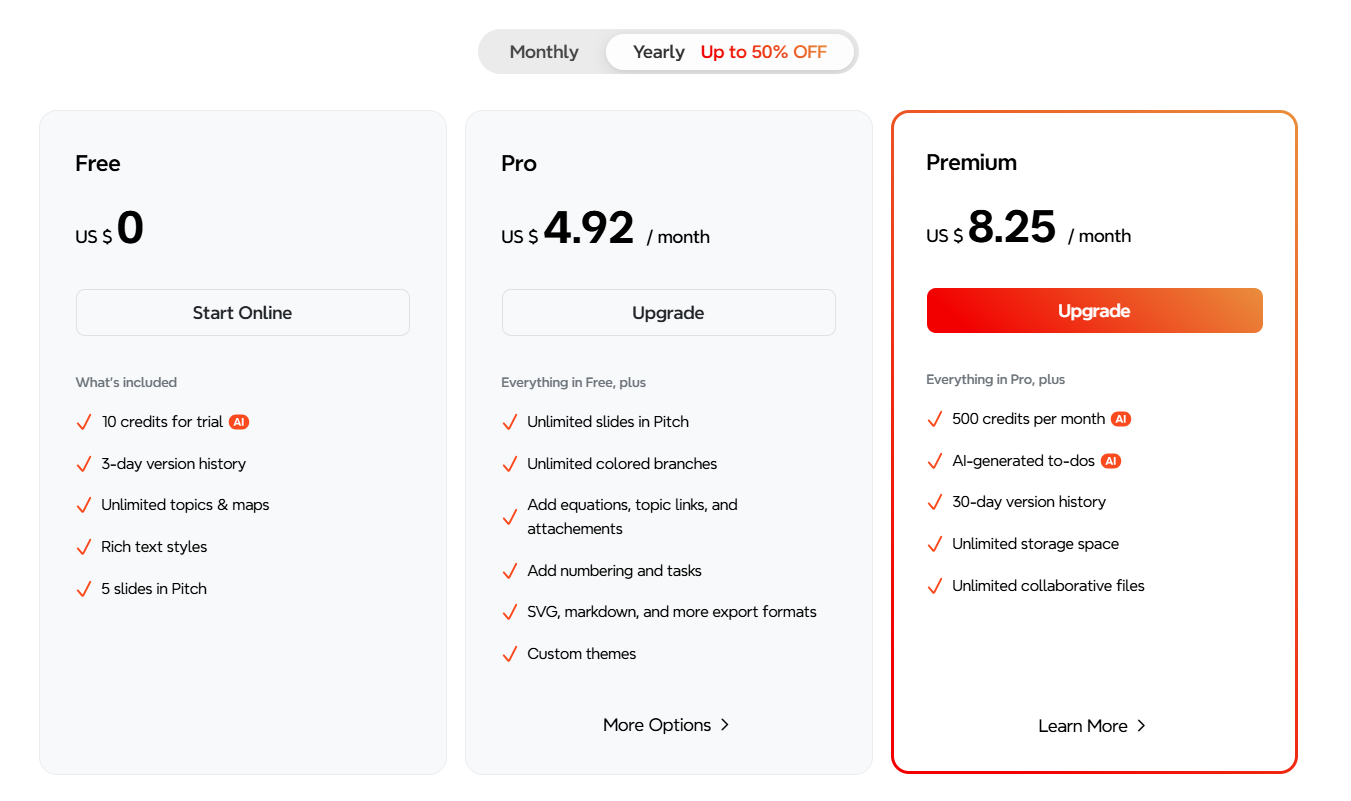Click the AI badge beside AI-generated to-dos

coord(1111,461)
